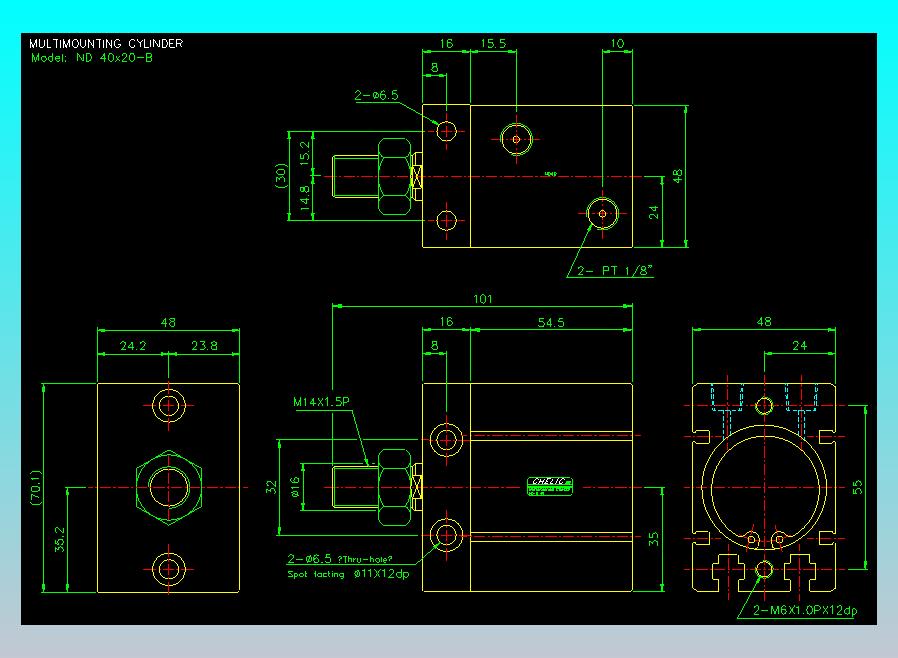Screen dimensions: 898x658
Task: Select the 23.8 dimension value
Action: click(x=204, y=346)
